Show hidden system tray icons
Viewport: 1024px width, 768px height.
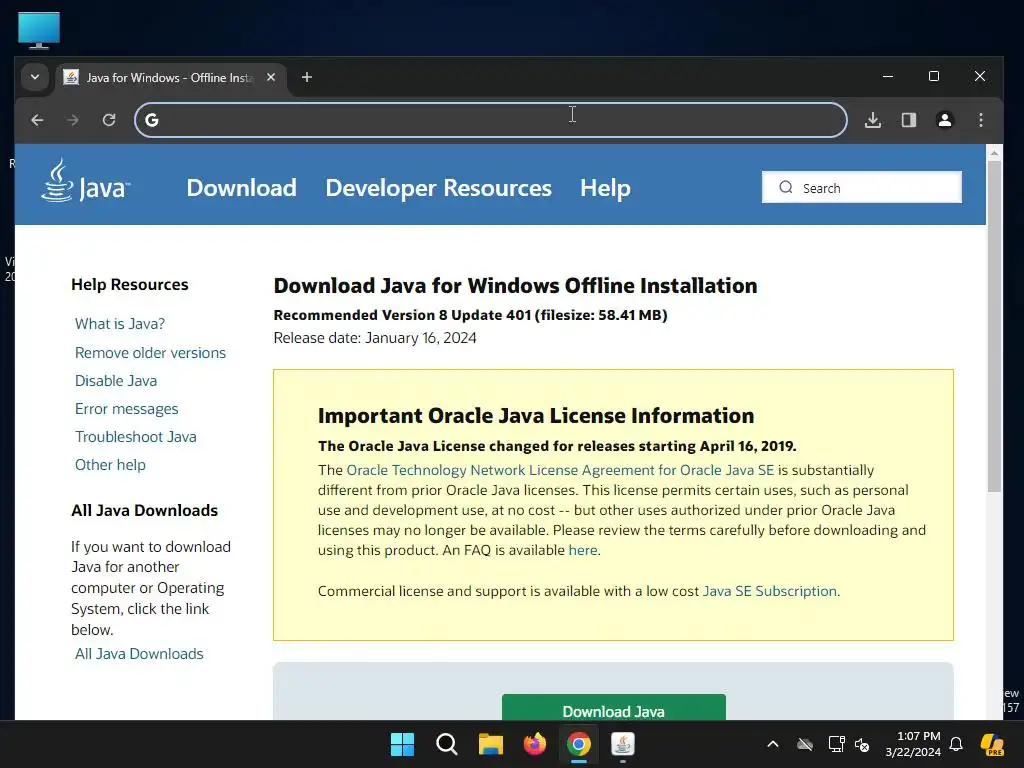[x=773, y=744]
